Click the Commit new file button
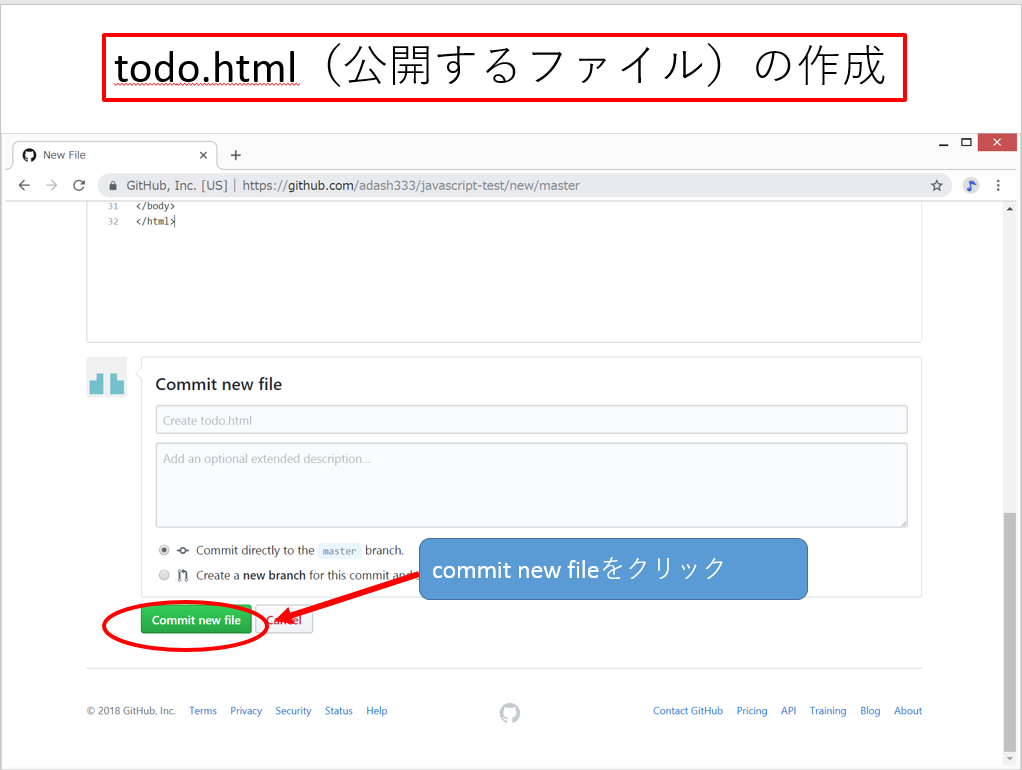 [x=196, y=620]
